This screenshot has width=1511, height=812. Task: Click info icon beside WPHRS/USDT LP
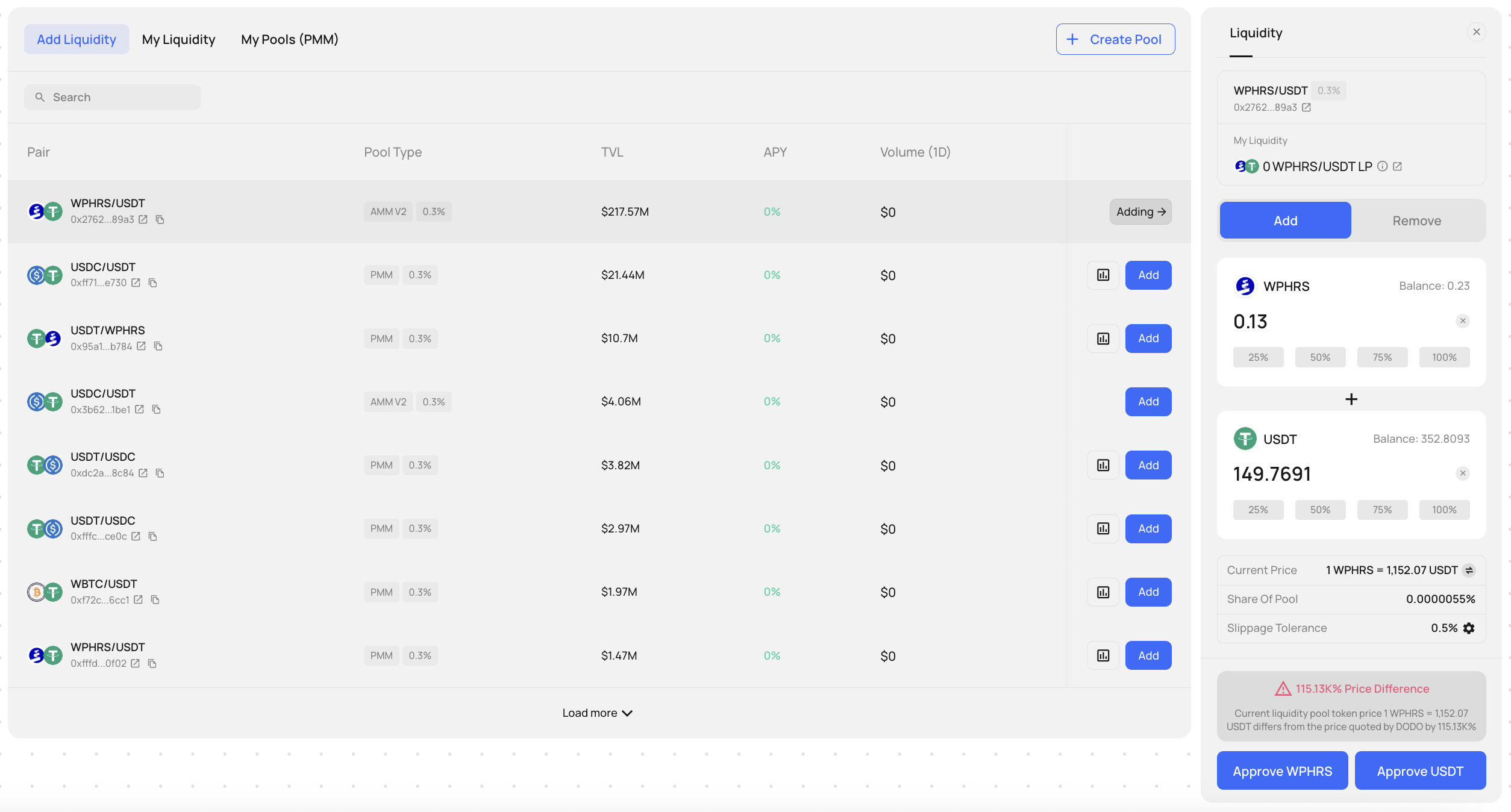click(1383, 166)
